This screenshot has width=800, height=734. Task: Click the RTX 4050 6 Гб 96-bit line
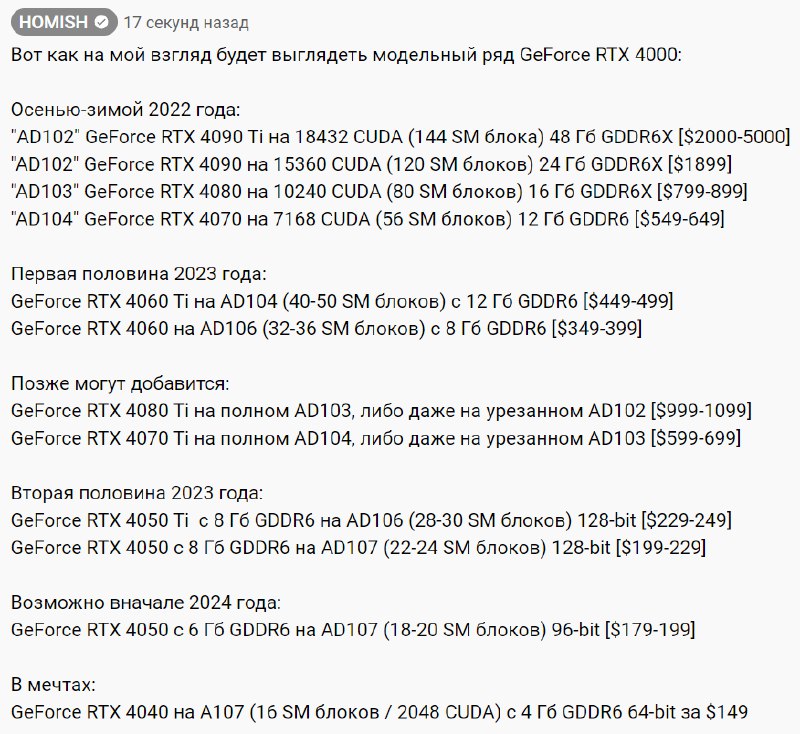click(353, 630)
